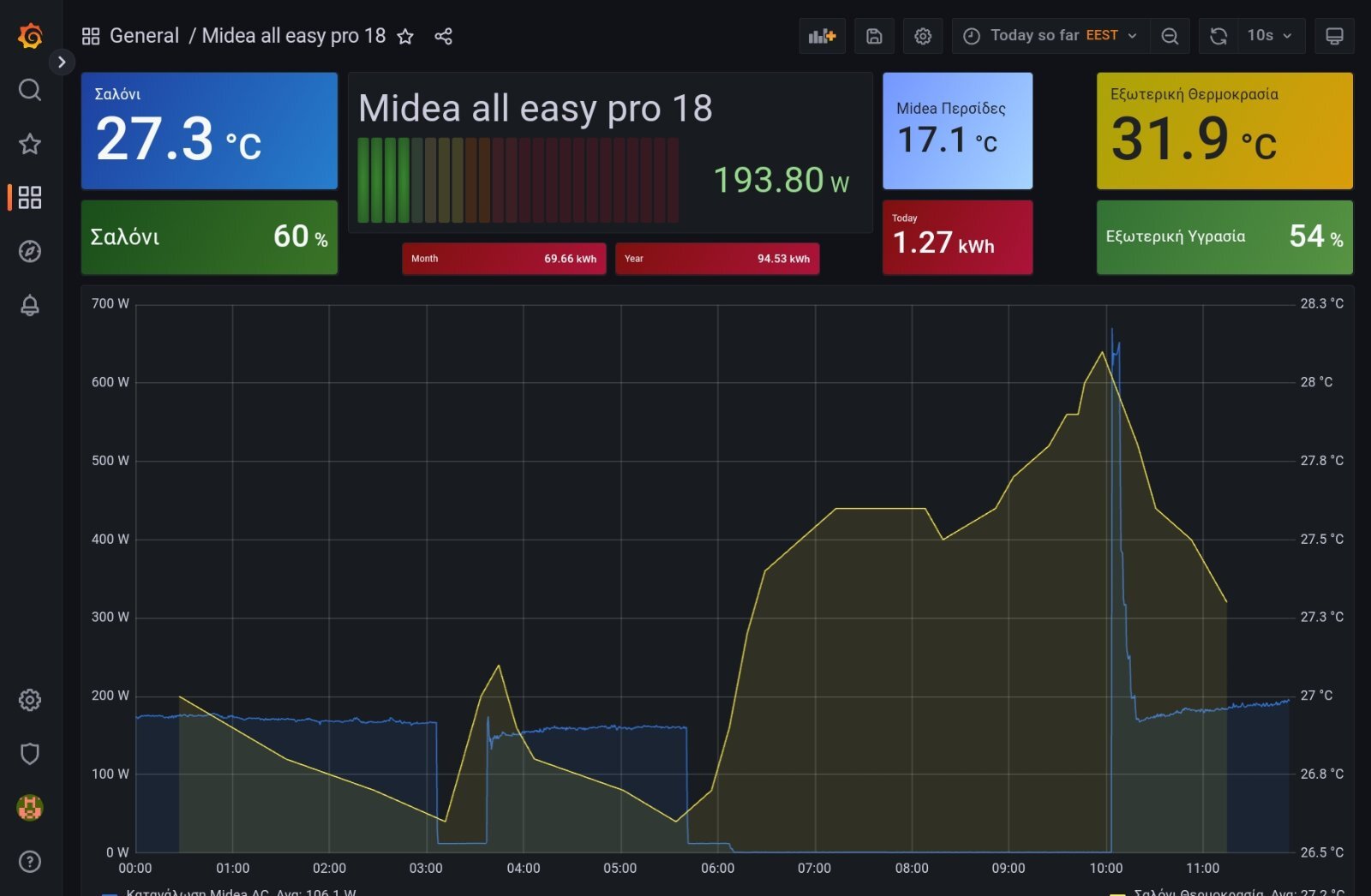Save the dashboard
Viewport: 1371px width, 896px height.
874,36
